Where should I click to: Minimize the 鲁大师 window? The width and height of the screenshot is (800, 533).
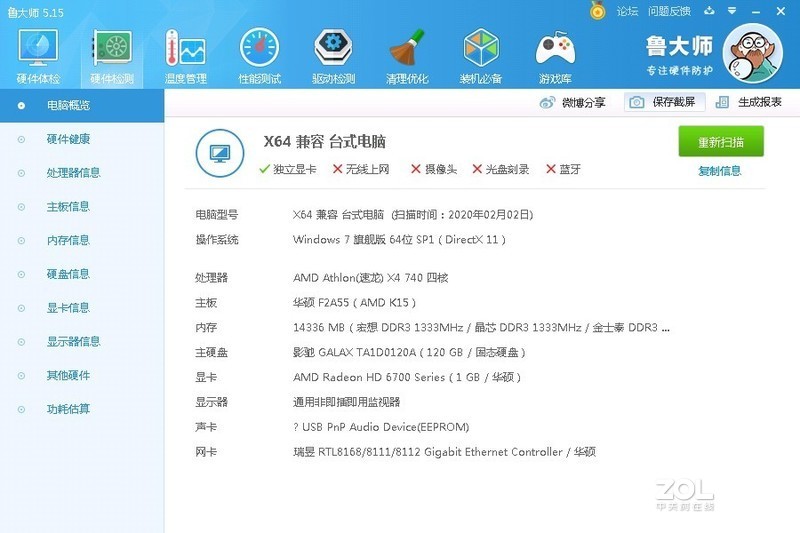pos(756,11)
